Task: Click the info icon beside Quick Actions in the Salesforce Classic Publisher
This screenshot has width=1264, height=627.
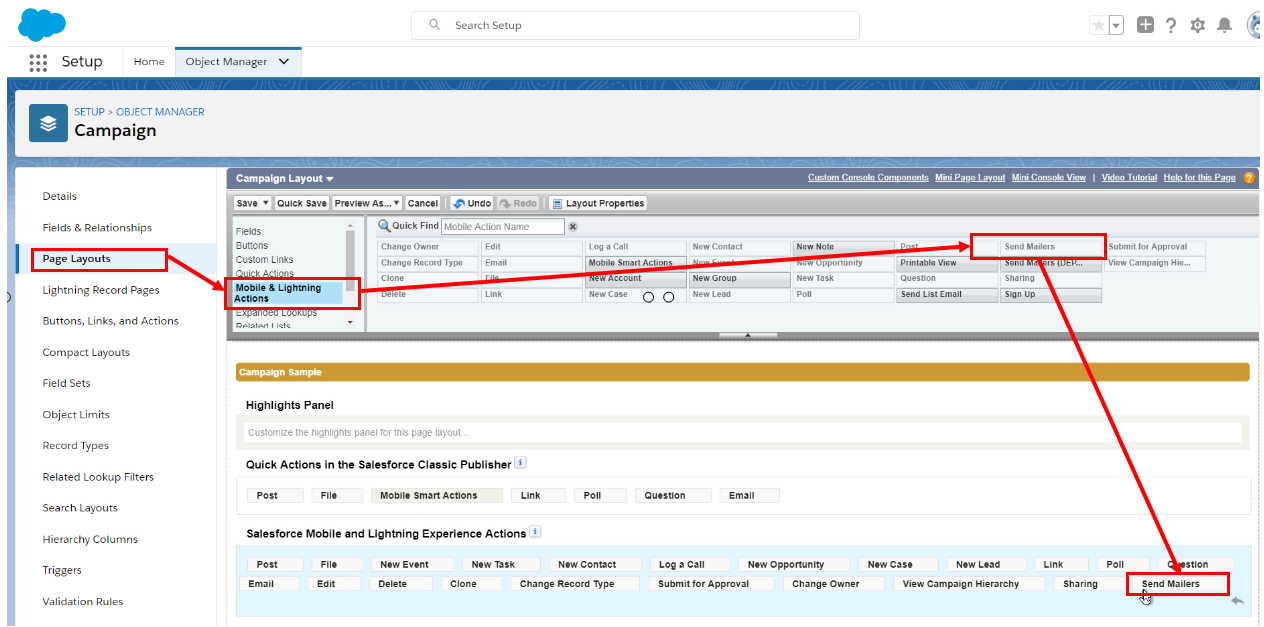Action: click(520, 463)
